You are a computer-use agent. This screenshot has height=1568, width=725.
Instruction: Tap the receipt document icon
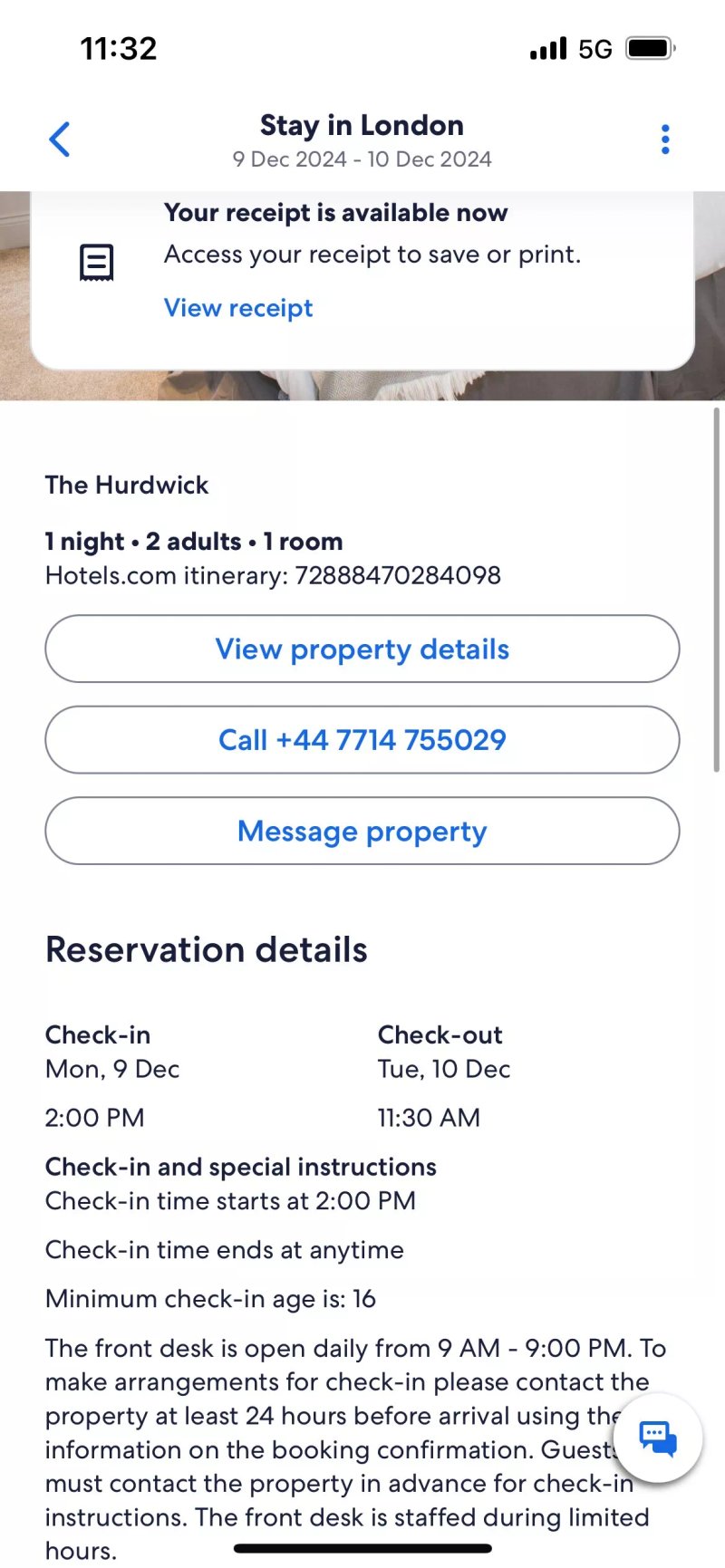[97, 263]
